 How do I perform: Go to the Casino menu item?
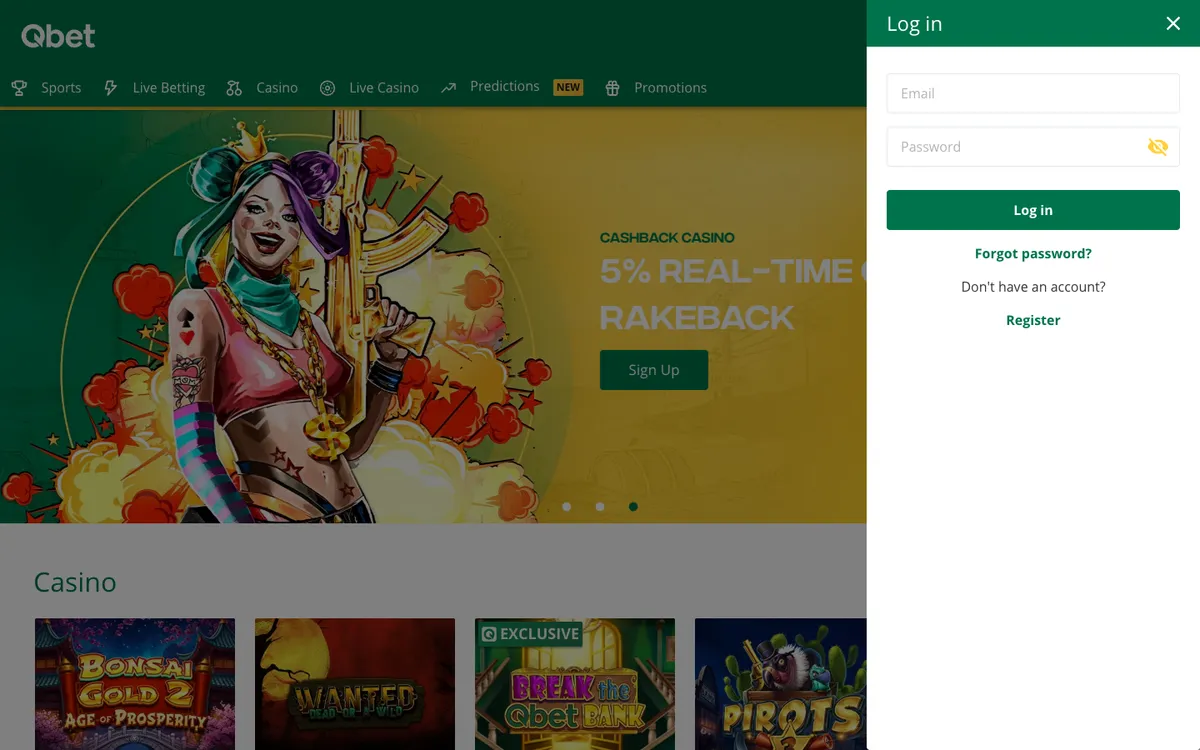[x=277, y=88]
